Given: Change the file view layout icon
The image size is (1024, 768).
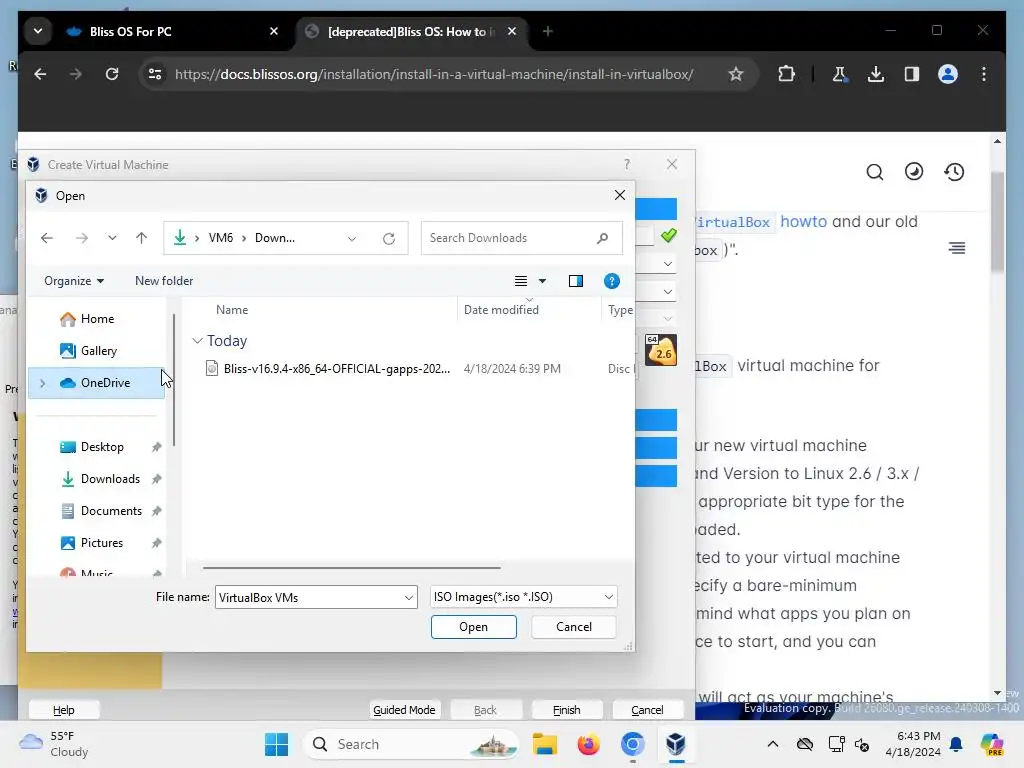Looking at the screenshot, I should [520, 281].
